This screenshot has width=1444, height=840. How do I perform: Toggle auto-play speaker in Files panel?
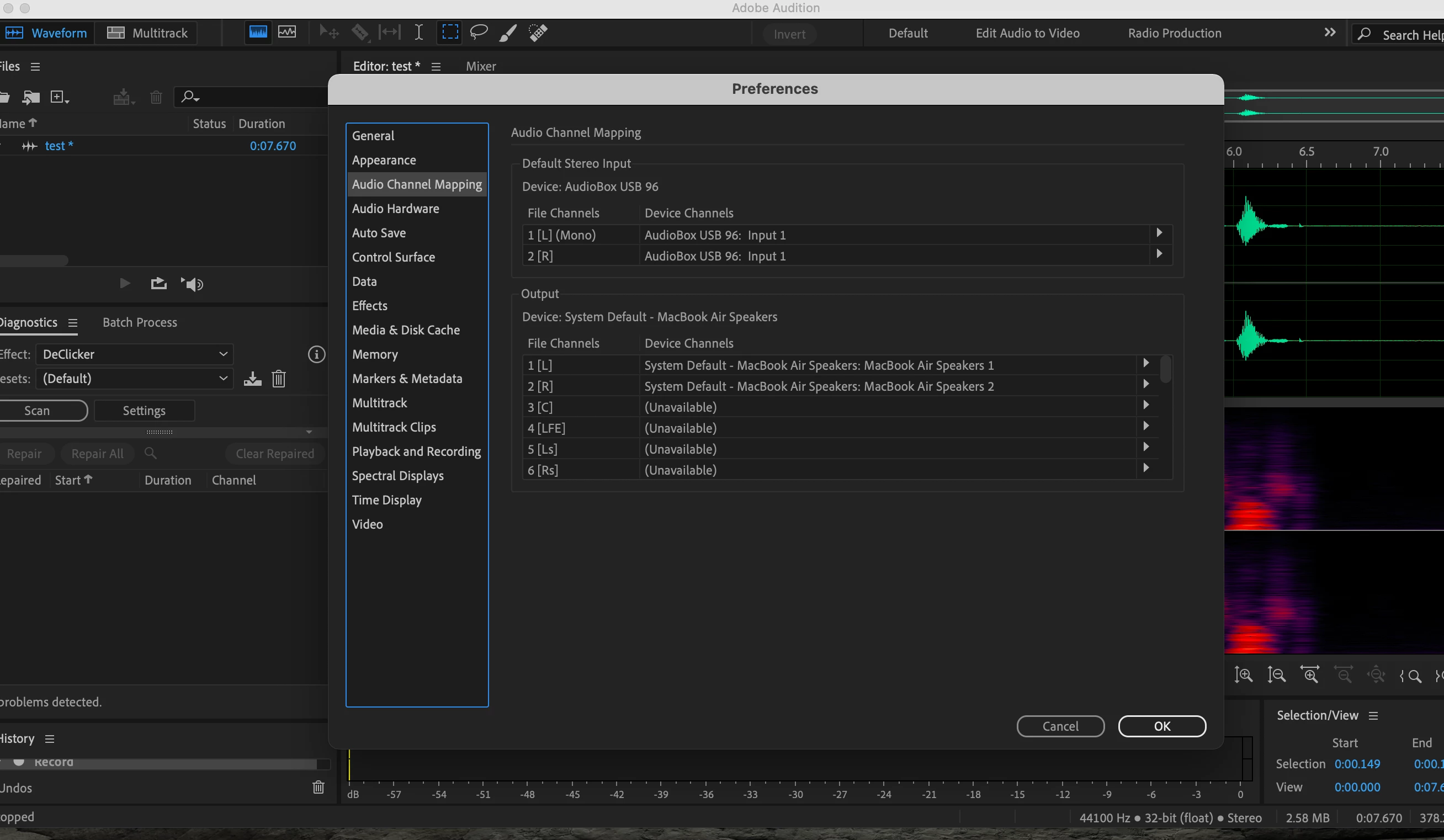point(193,284)
